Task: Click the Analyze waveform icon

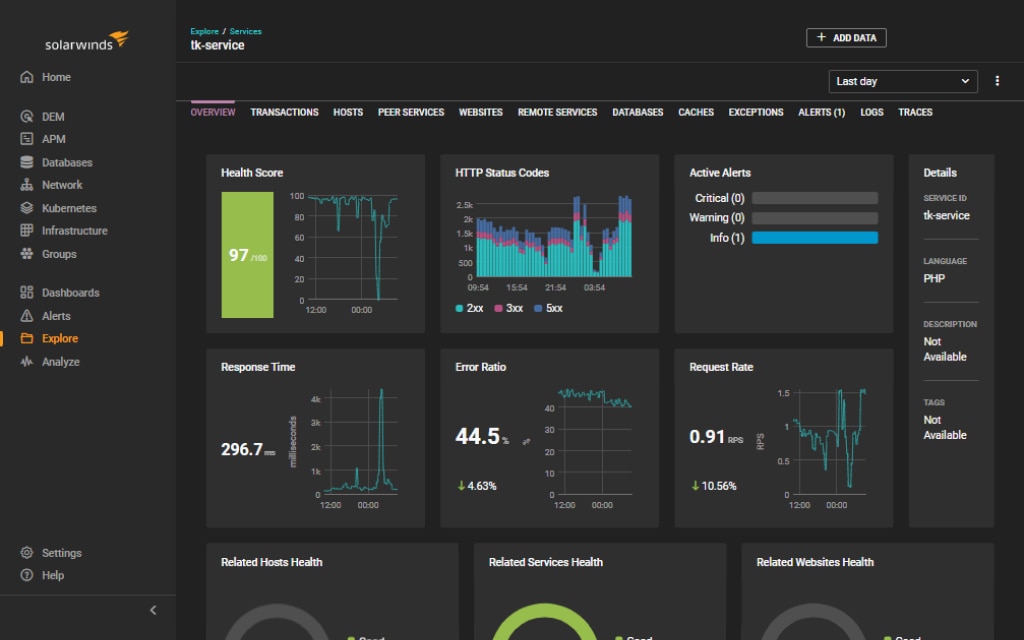Action: [x=27, y=361]
